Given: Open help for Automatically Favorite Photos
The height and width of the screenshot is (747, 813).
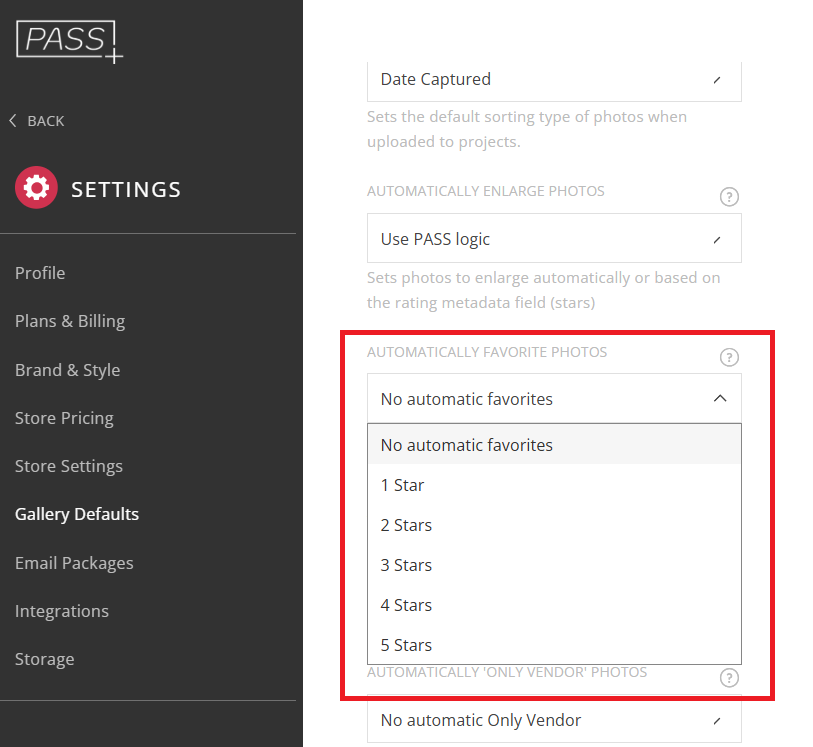Looking at the screenshot, I should tap(729, 357).
